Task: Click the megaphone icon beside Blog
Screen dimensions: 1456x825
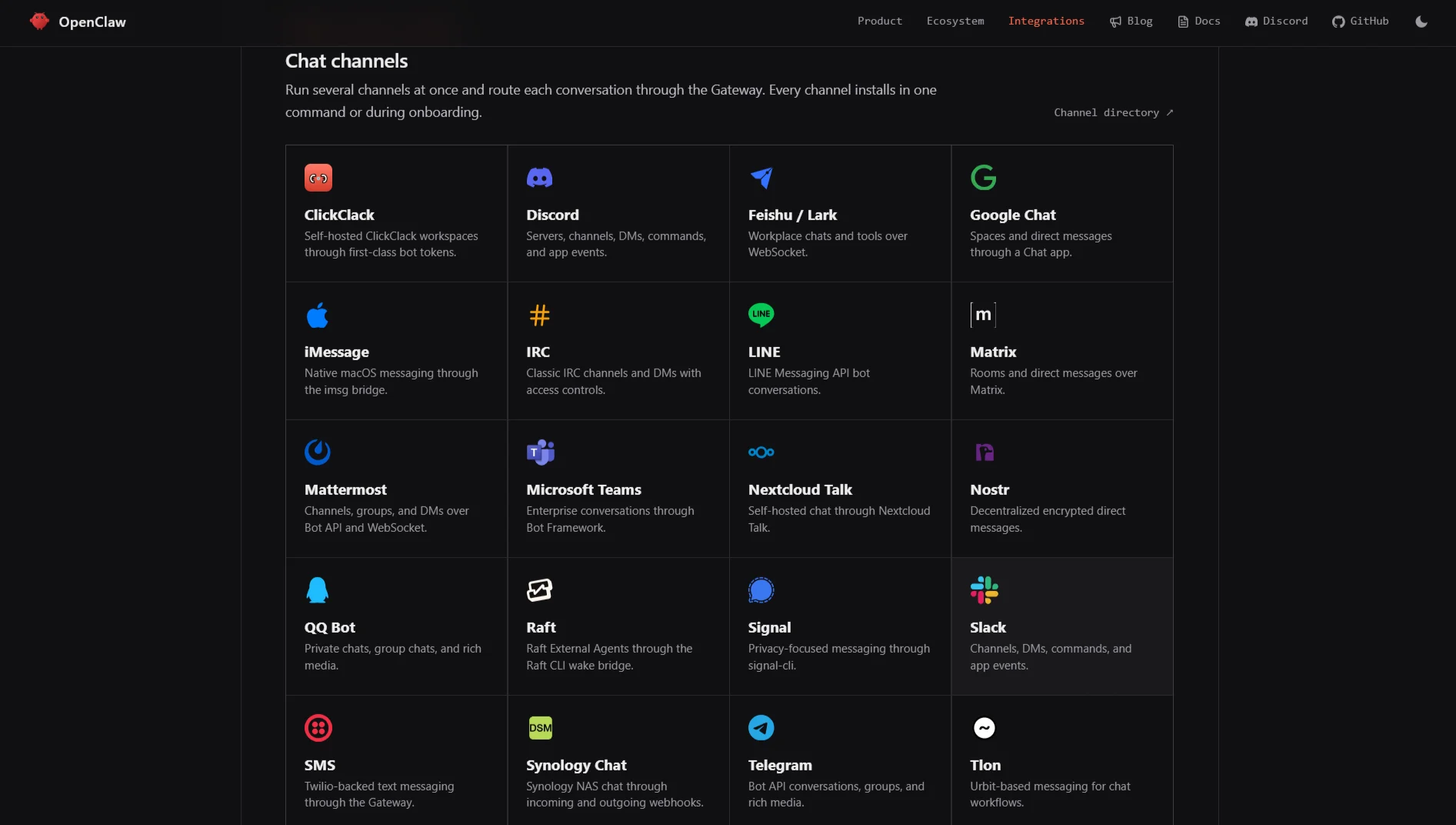Action: click(1115, 22)
